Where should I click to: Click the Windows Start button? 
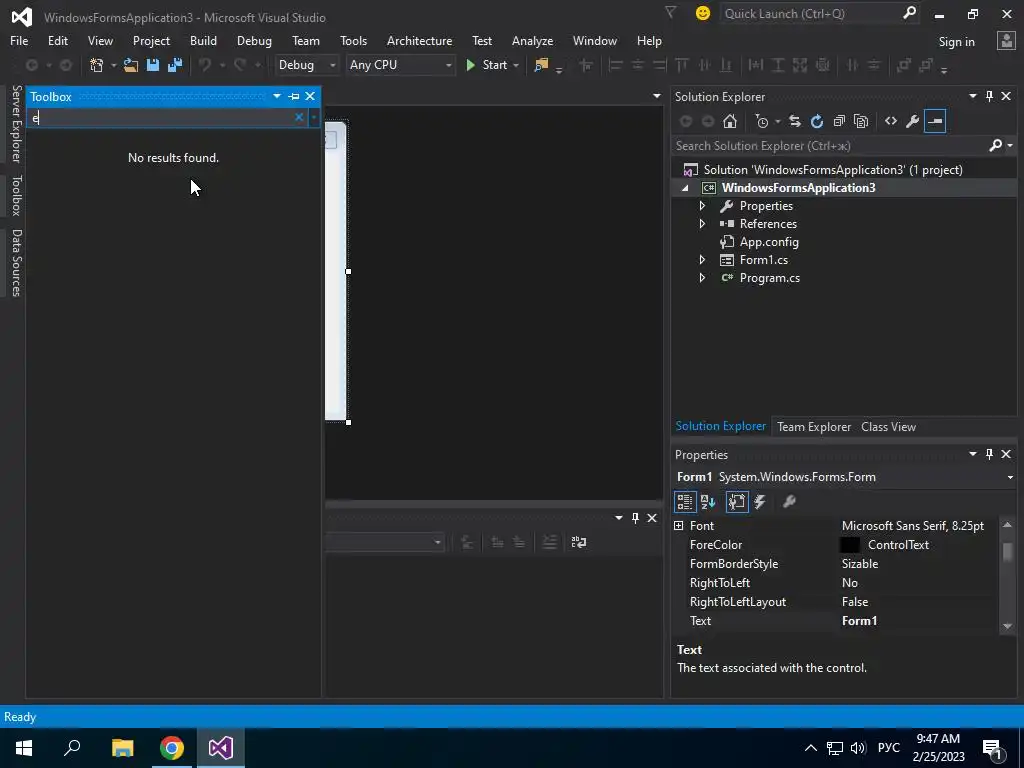24,748
